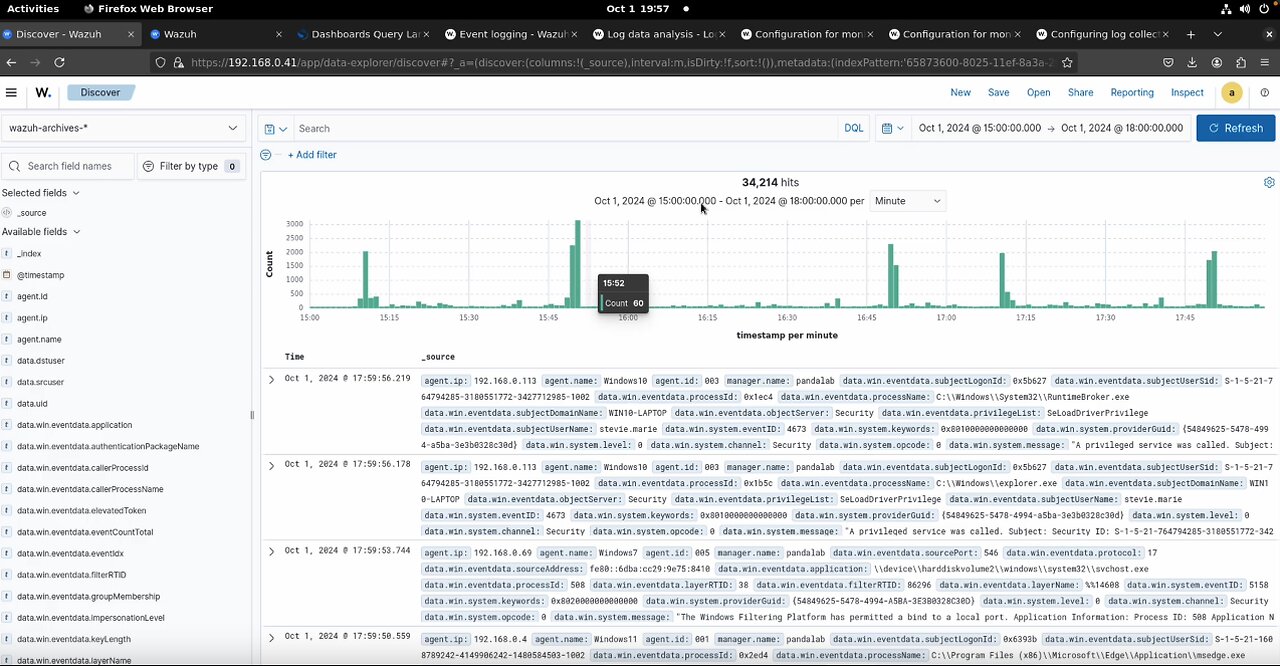Open the clock showing Oct 1 19:57
1280x666 pixels.
[638, 8]
